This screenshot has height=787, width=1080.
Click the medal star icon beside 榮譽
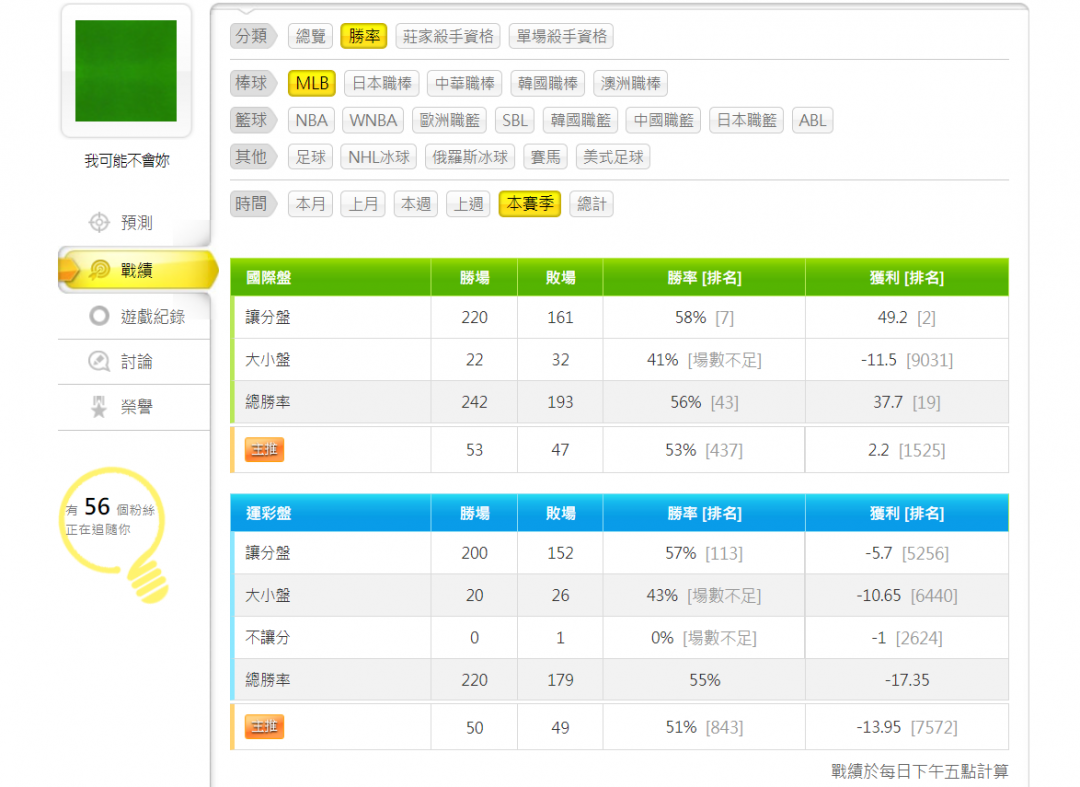coord(99,407)
